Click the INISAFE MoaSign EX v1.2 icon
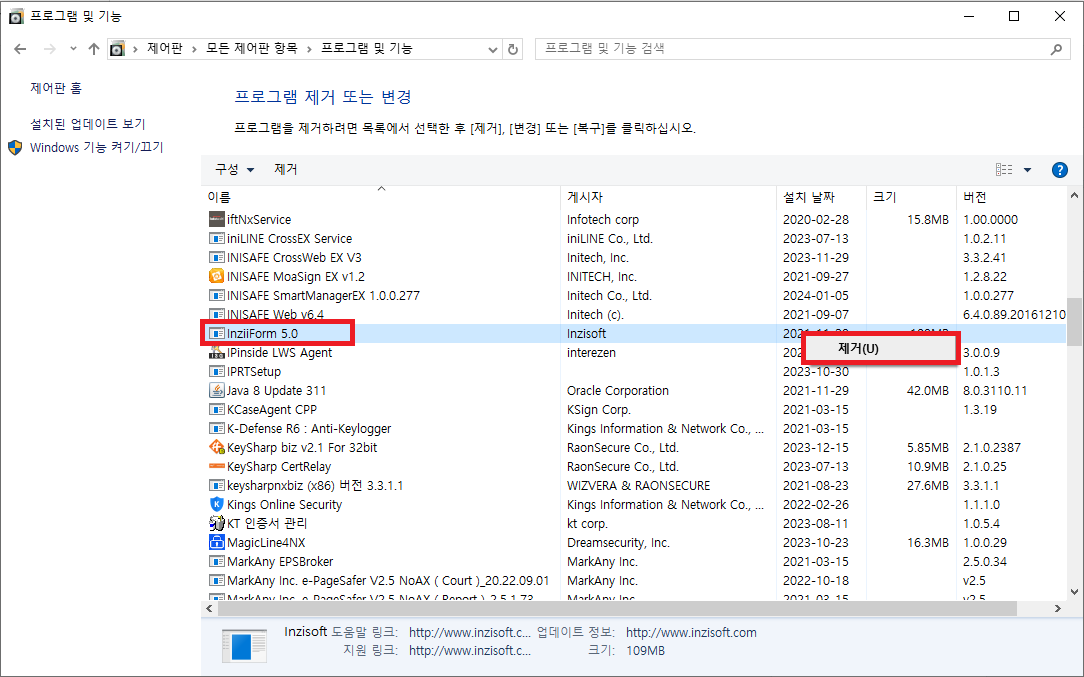 coord(216,277)
